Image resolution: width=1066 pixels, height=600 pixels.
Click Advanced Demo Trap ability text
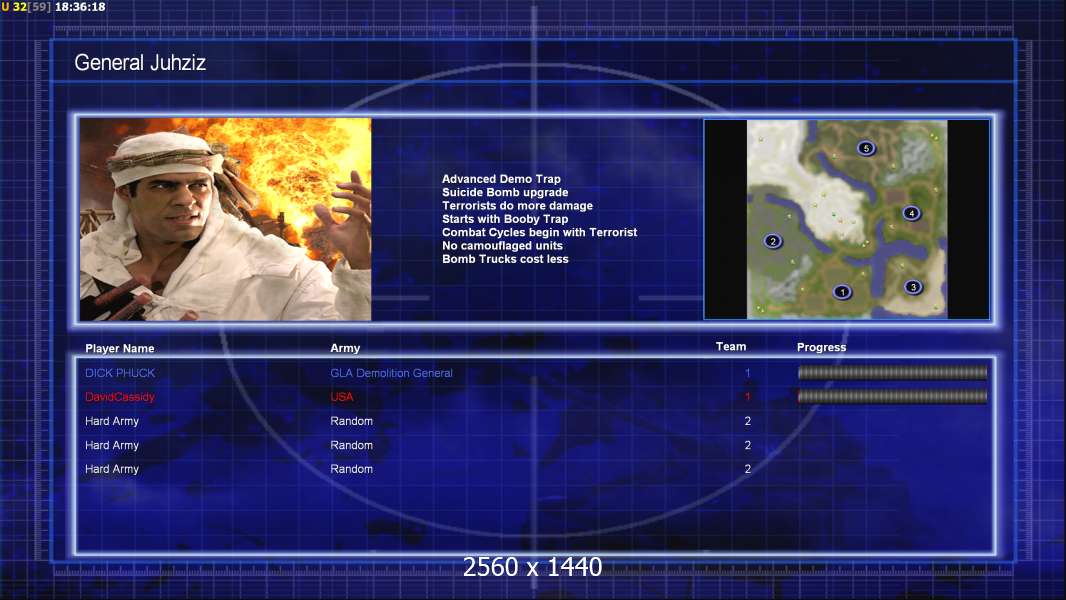pos(501,179)
